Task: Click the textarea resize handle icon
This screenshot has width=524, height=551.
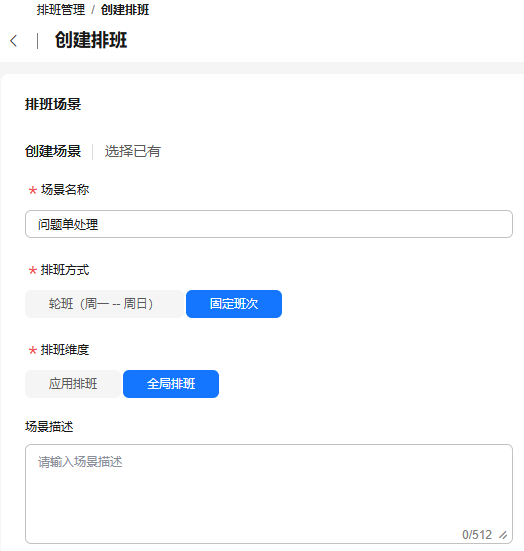Action: tap(503, 535)
